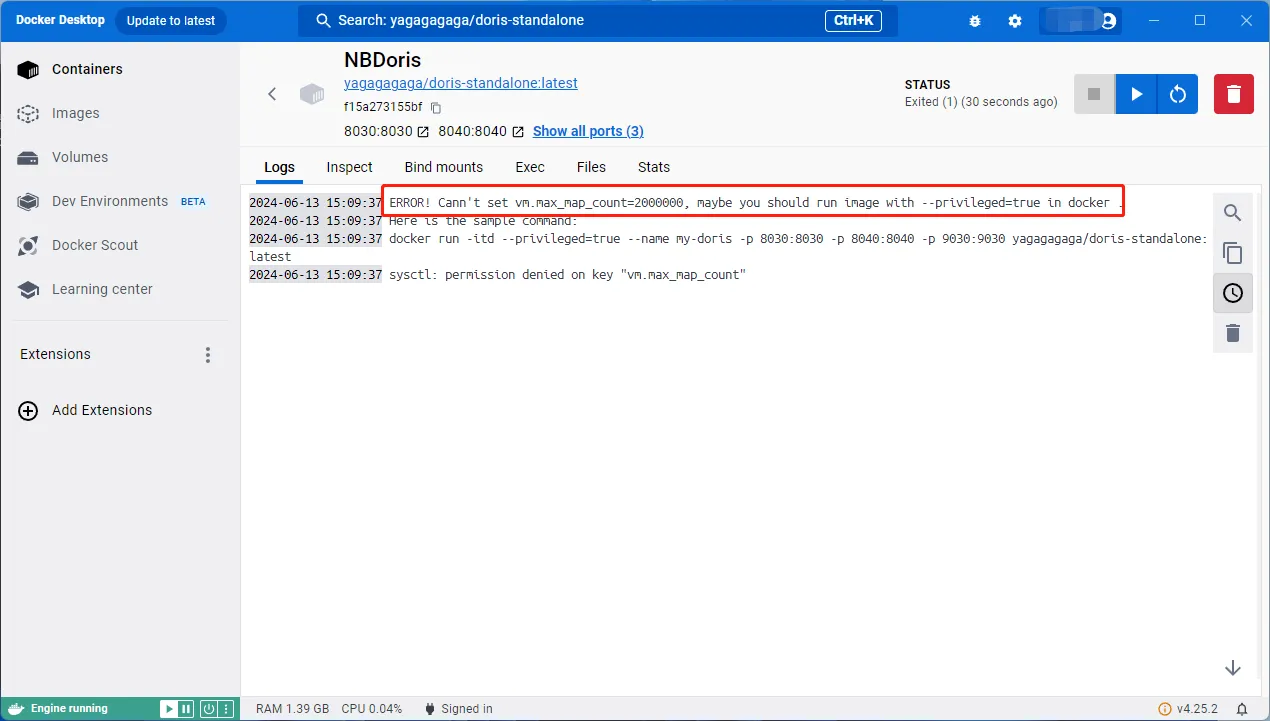1270x721 pixels.
Task: Click engine play button in status bar
Action: tap(169, 709)
